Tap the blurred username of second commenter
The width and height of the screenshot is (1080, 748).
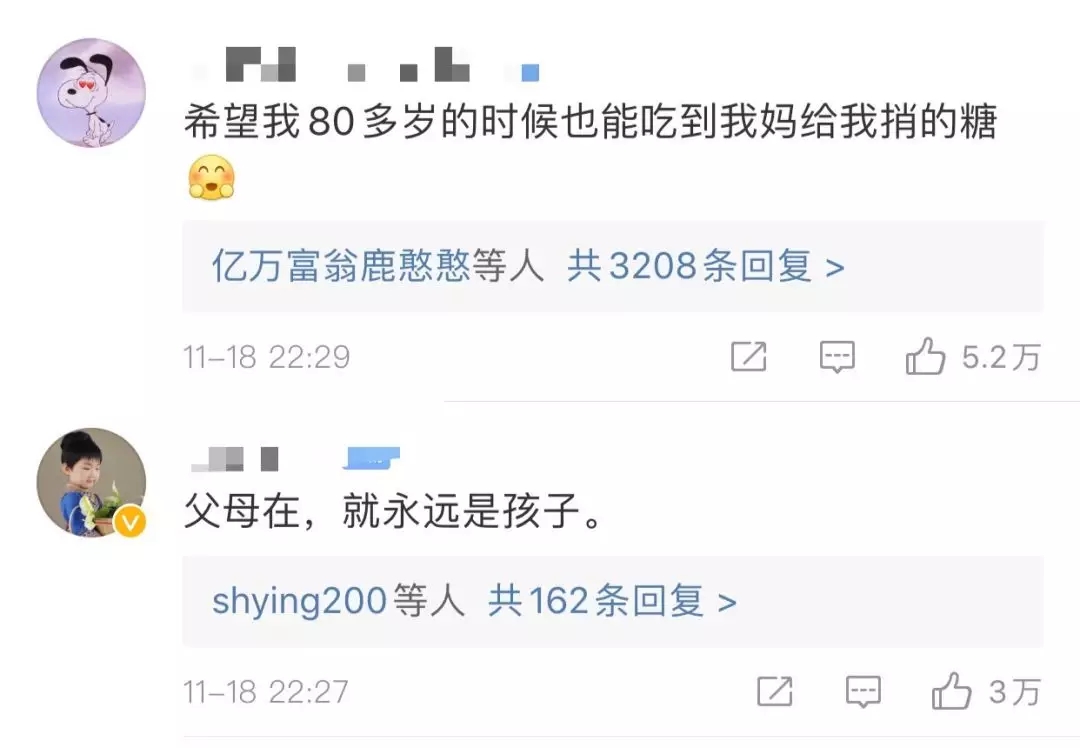(235, 459)
